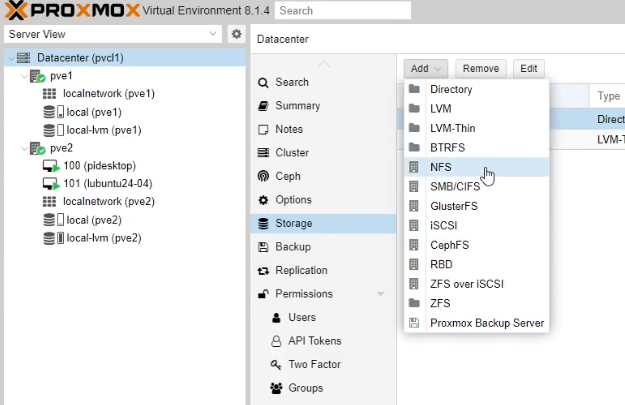Click the pve1 node status icon
Viewport: 625px width, 405px height.
pos(38,76)
